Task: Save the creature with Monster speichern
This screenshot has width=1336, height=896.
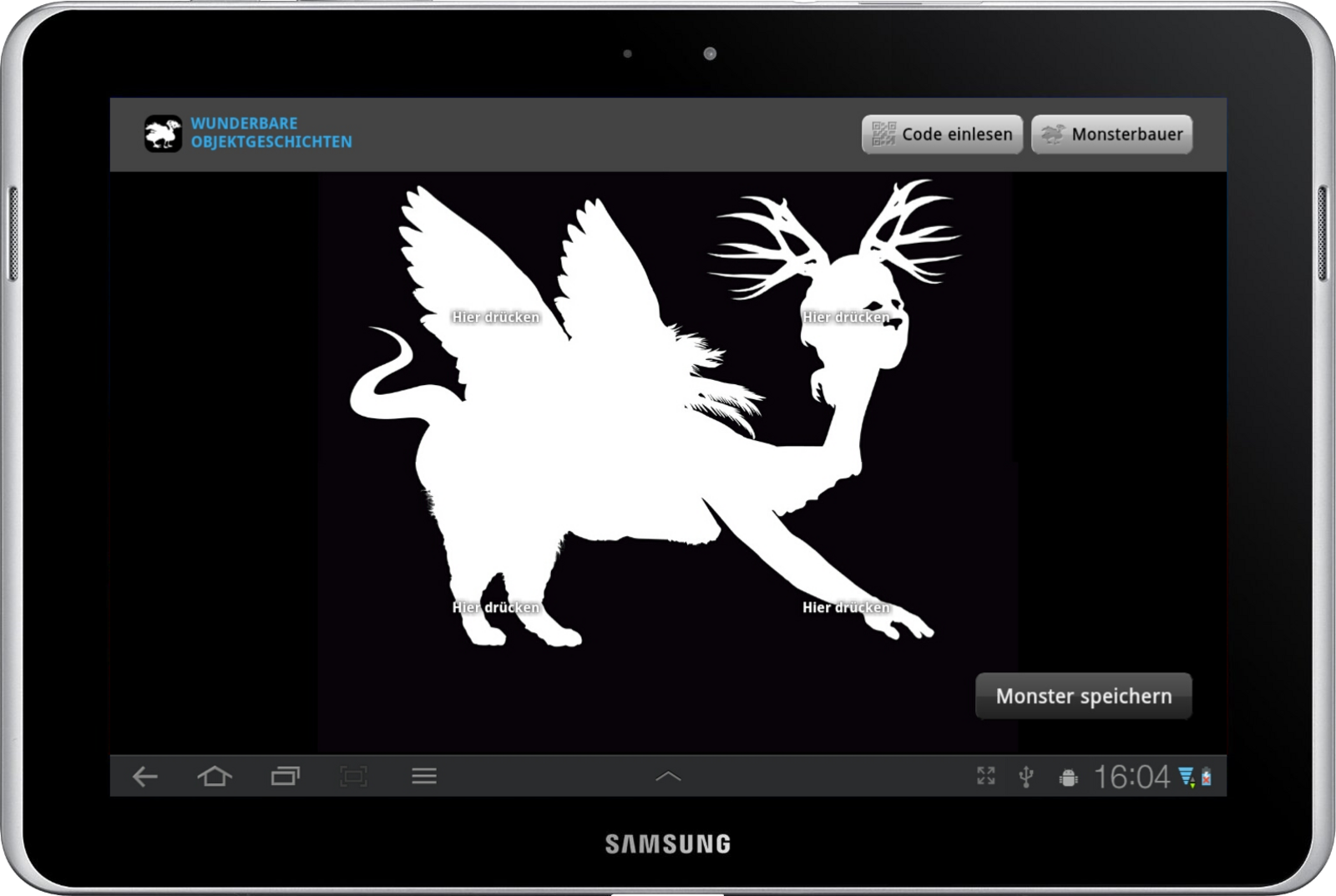Action: (x=1083, y=696)
